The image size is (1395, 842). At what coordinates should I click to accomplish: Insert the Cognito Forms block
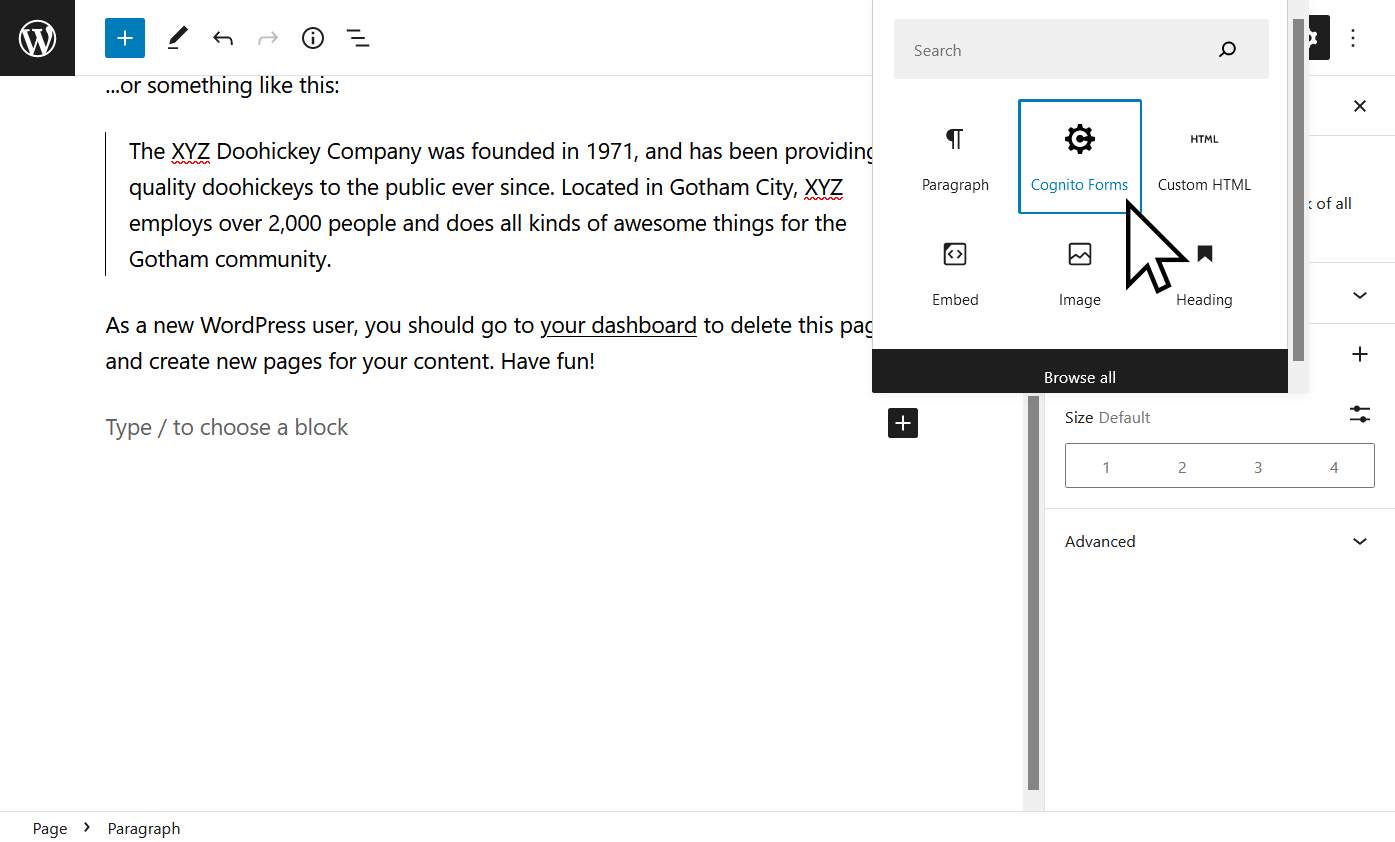pos(1079,156)
